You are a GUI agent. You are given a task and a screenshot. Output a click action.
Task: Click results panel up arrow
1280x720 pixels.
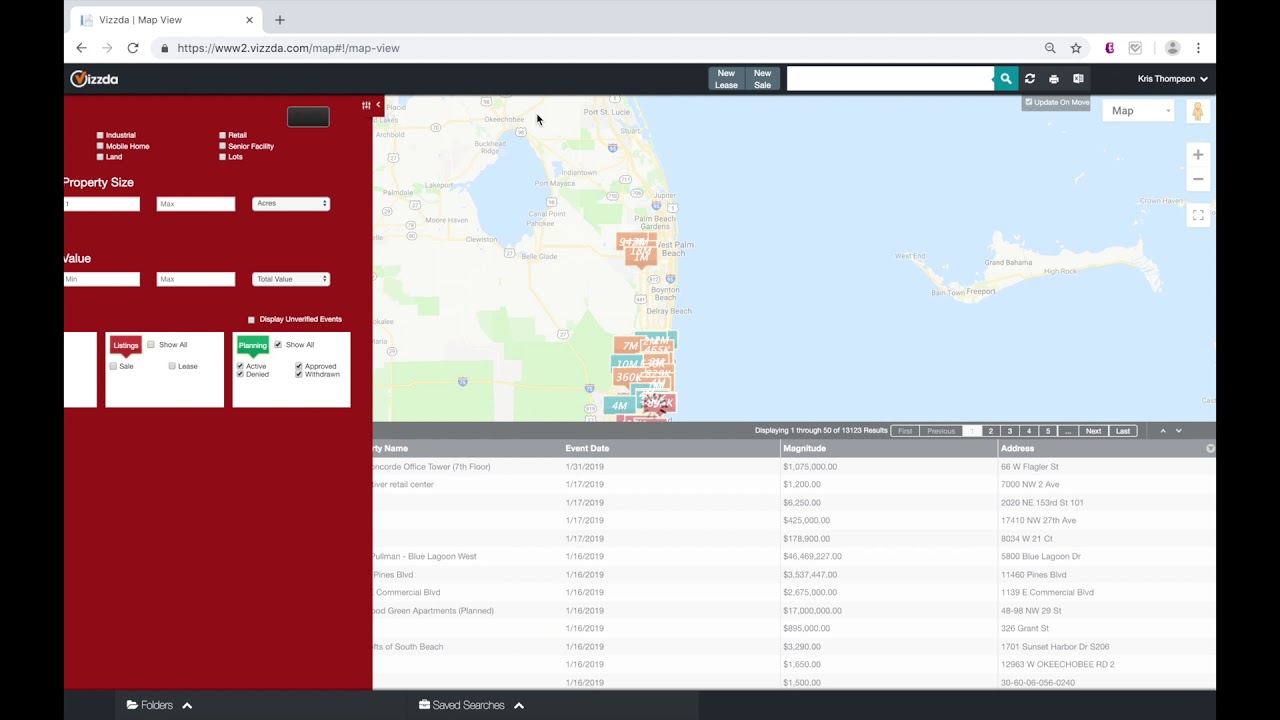[x=1162, y=431]
